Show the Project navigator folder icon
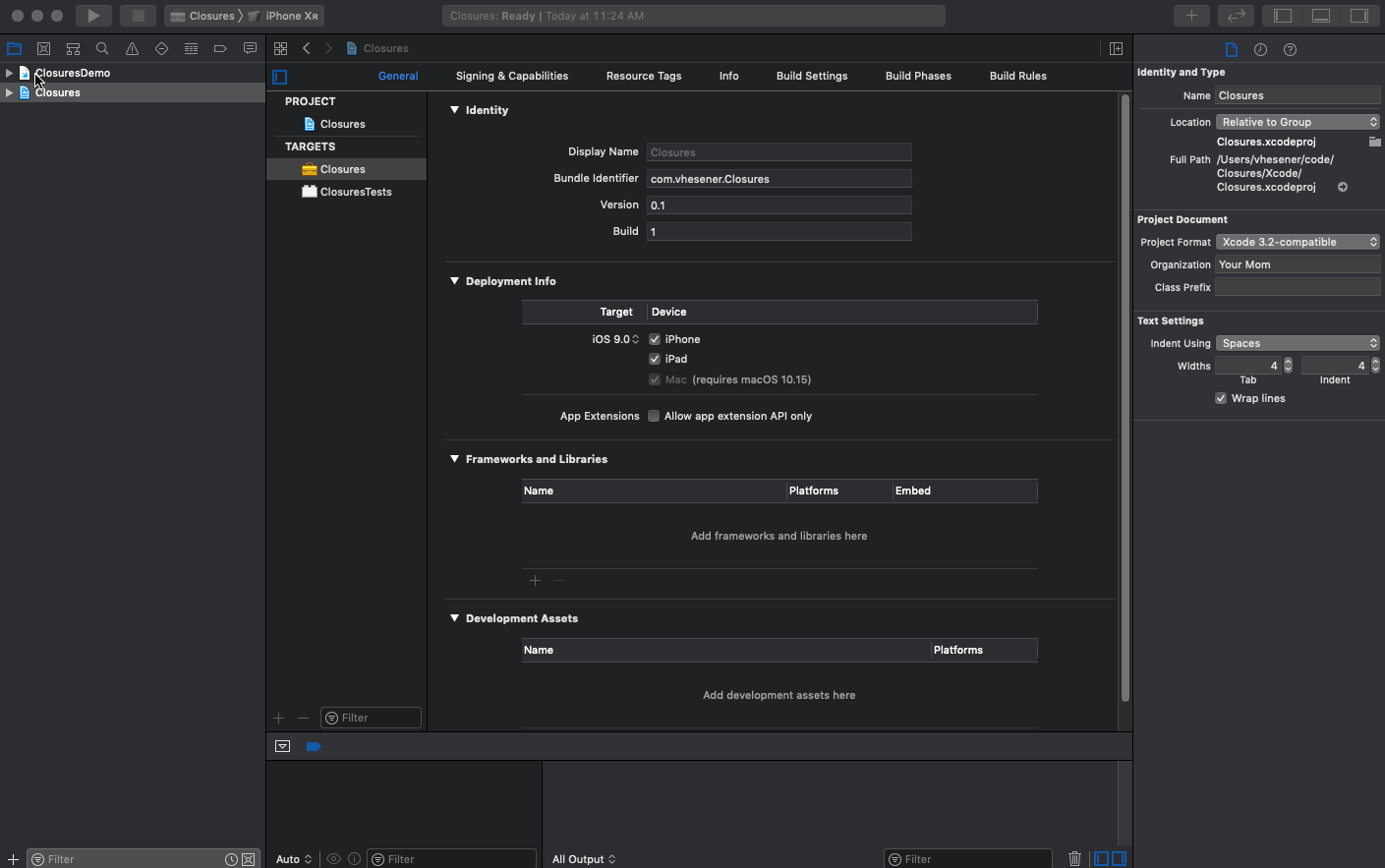Image resolution: width=1385 pixels, height=868 pixels. pos(14,48)
